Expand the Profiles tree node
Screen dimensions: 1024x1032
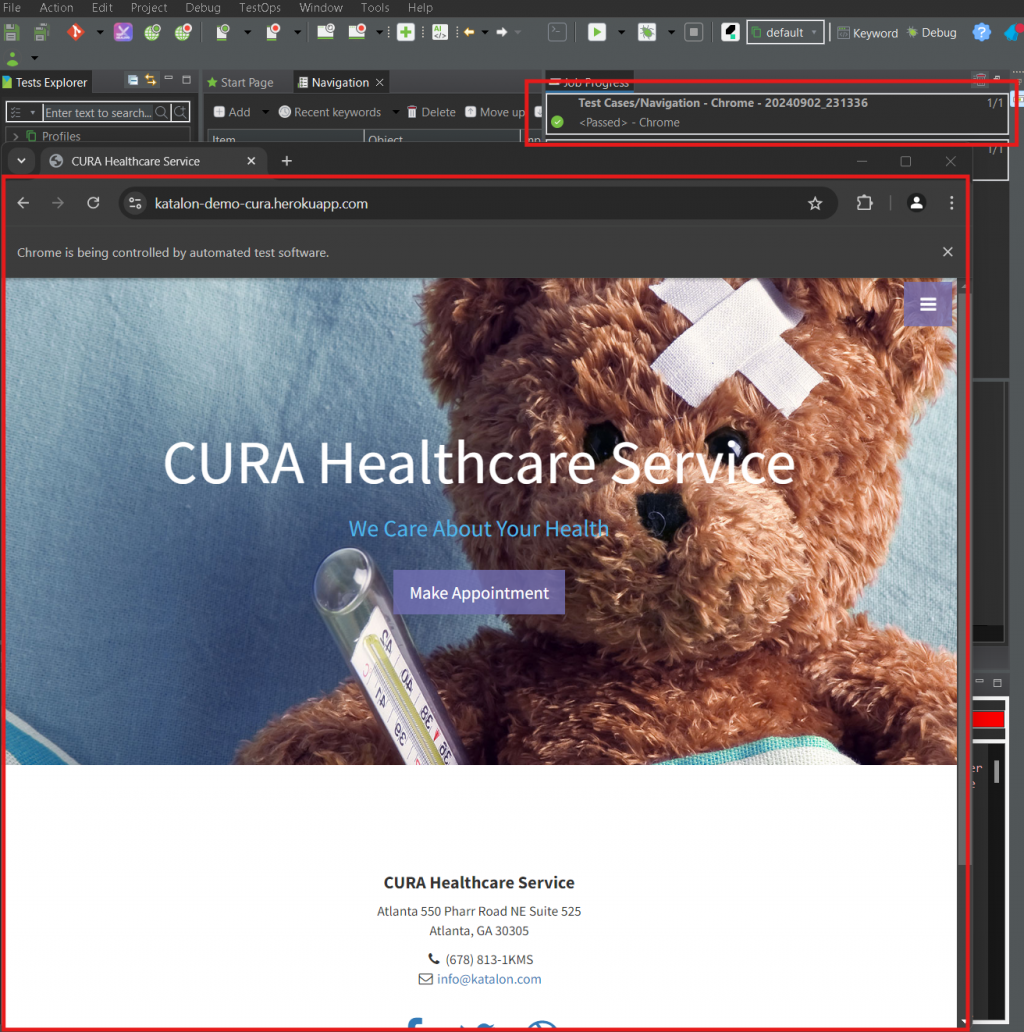[15, 136]
